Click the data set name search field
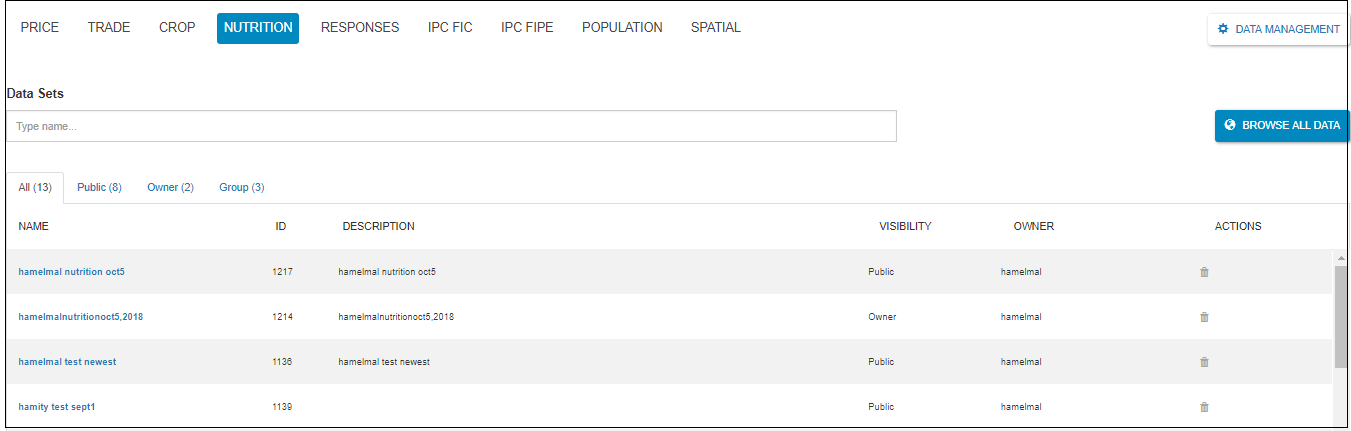 pyautogui.click(x=451, y=126)
